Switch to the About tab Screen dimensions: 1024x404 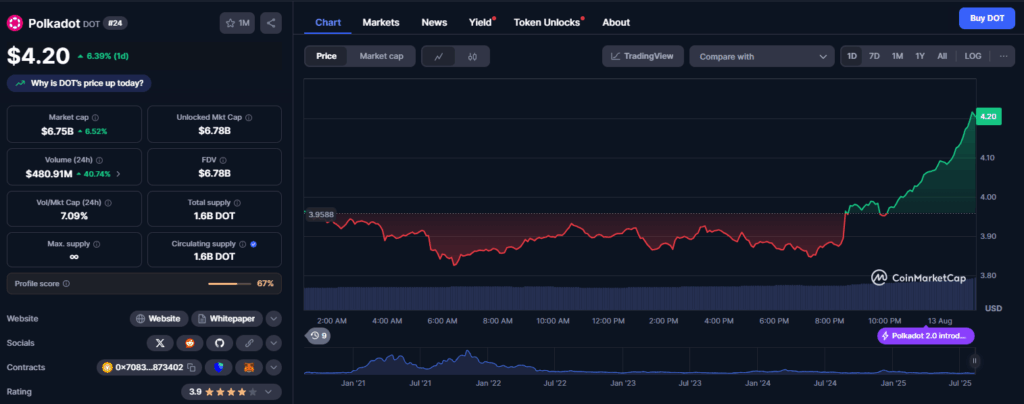tap(616, 22)
